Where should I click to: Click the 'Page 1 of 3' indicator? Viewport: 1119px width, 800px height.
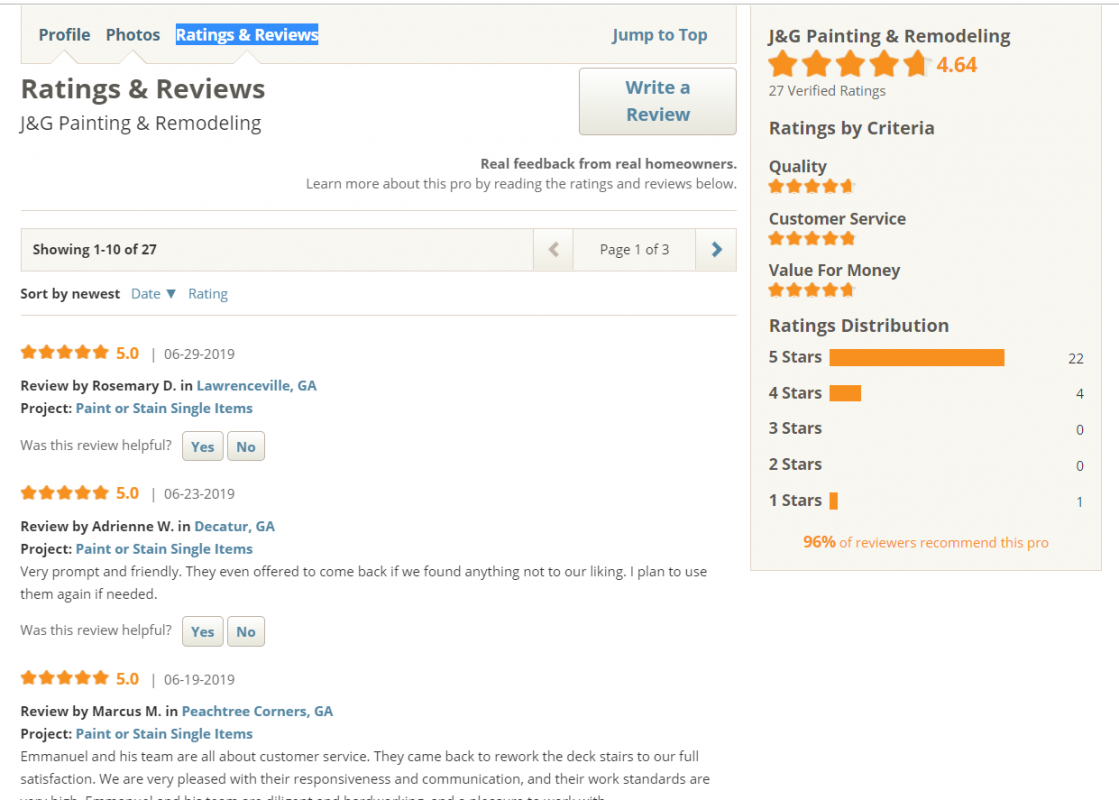(x=634, y=250)
